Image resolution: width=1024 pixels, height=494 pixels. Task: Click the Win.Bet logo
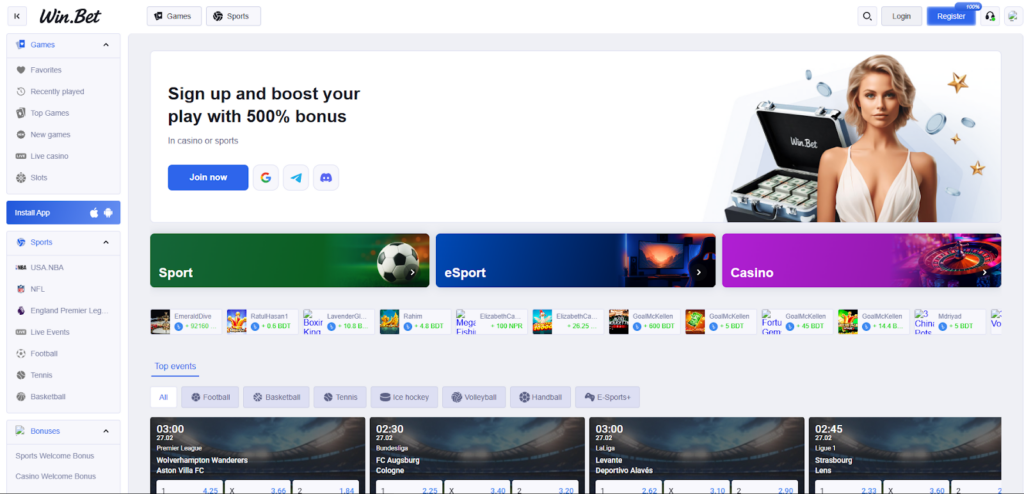pos(70,16)
